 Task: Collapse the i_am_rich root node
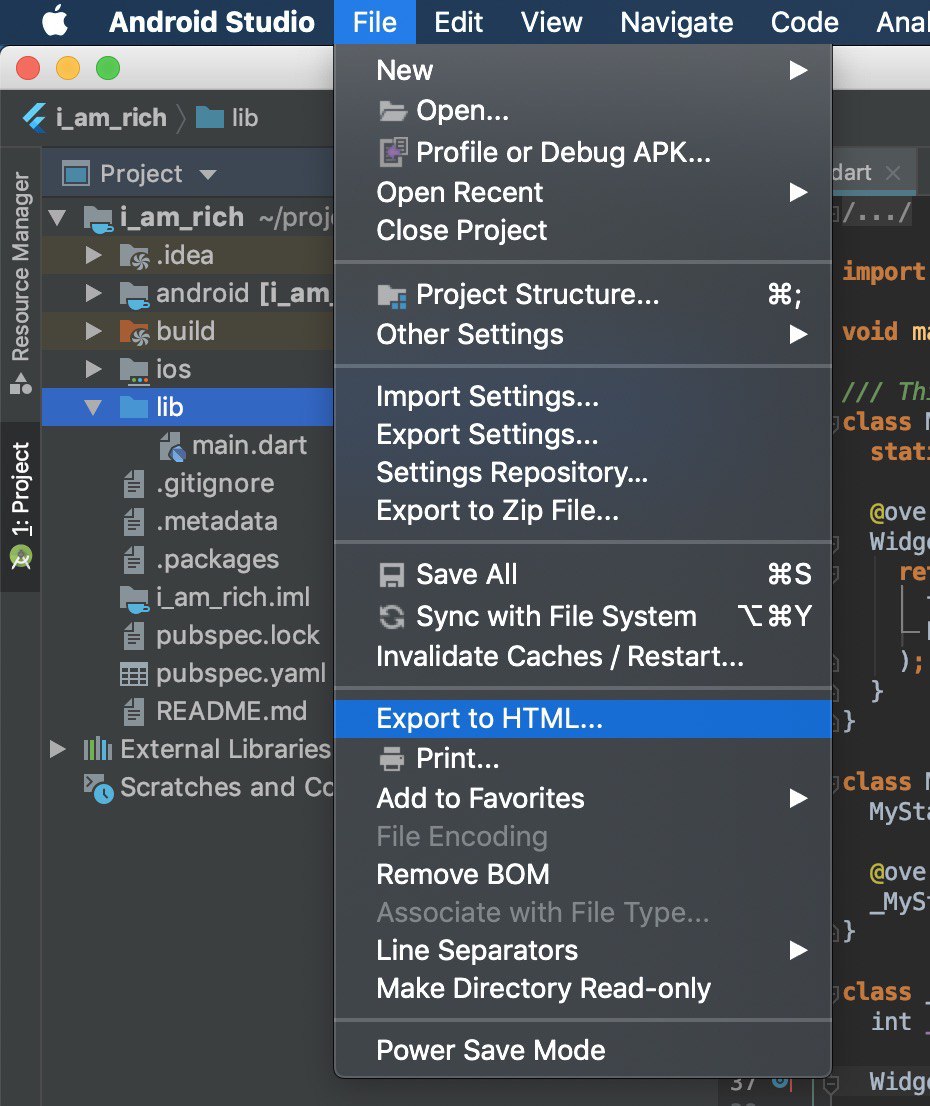[x=58, y=218]
